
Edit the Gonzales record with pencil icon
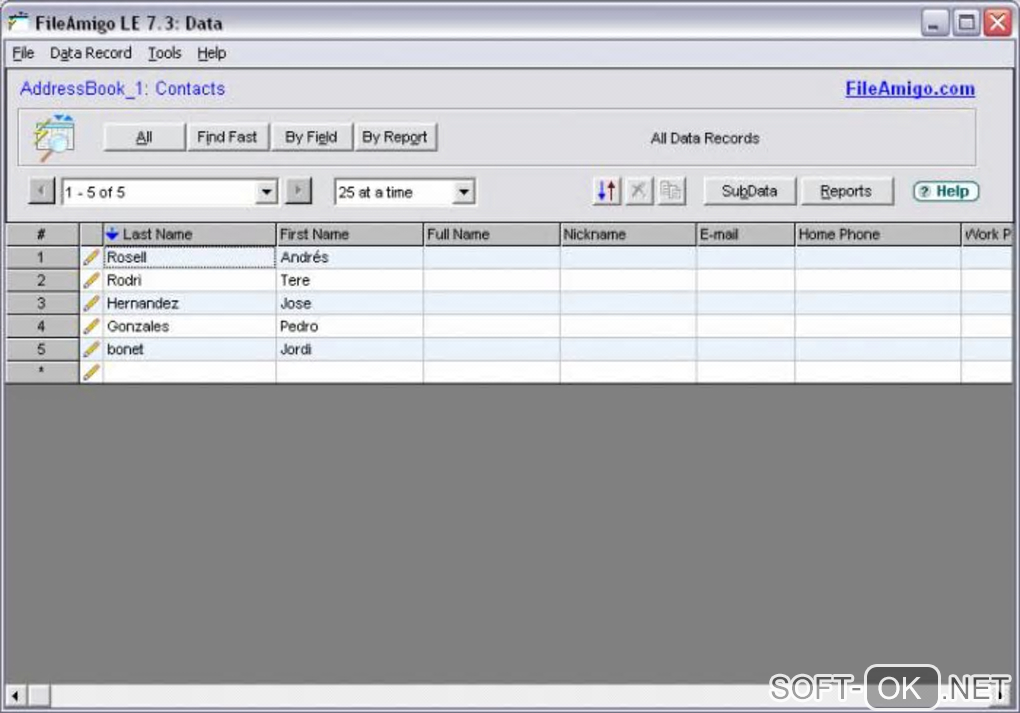point(91,326)
